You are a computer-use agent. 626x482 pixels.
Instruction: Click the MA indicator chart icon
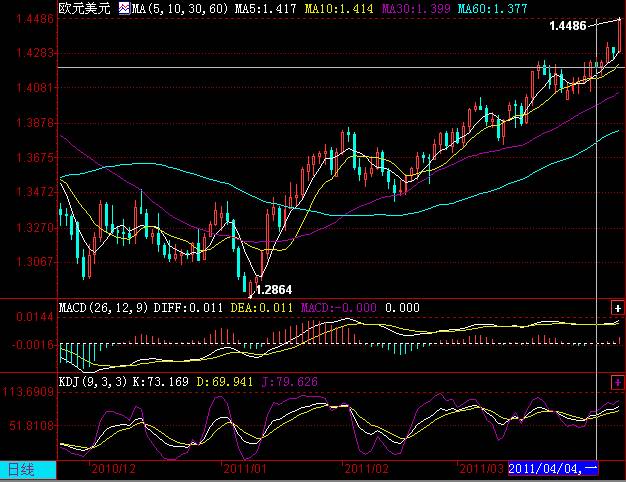click(124, 8)
